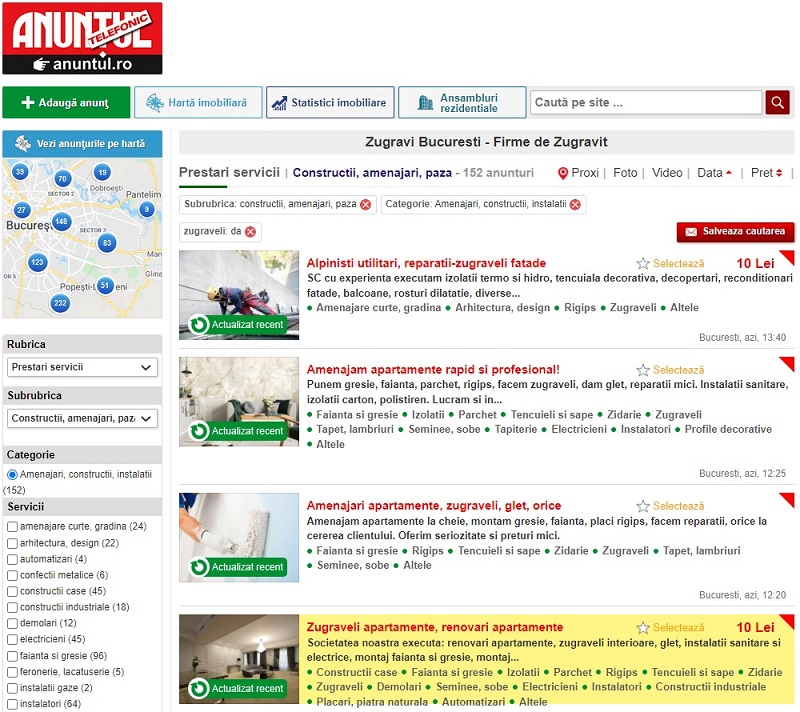
Task: Check the amenajare curte, gradina filter
Action: coord(13,526)
